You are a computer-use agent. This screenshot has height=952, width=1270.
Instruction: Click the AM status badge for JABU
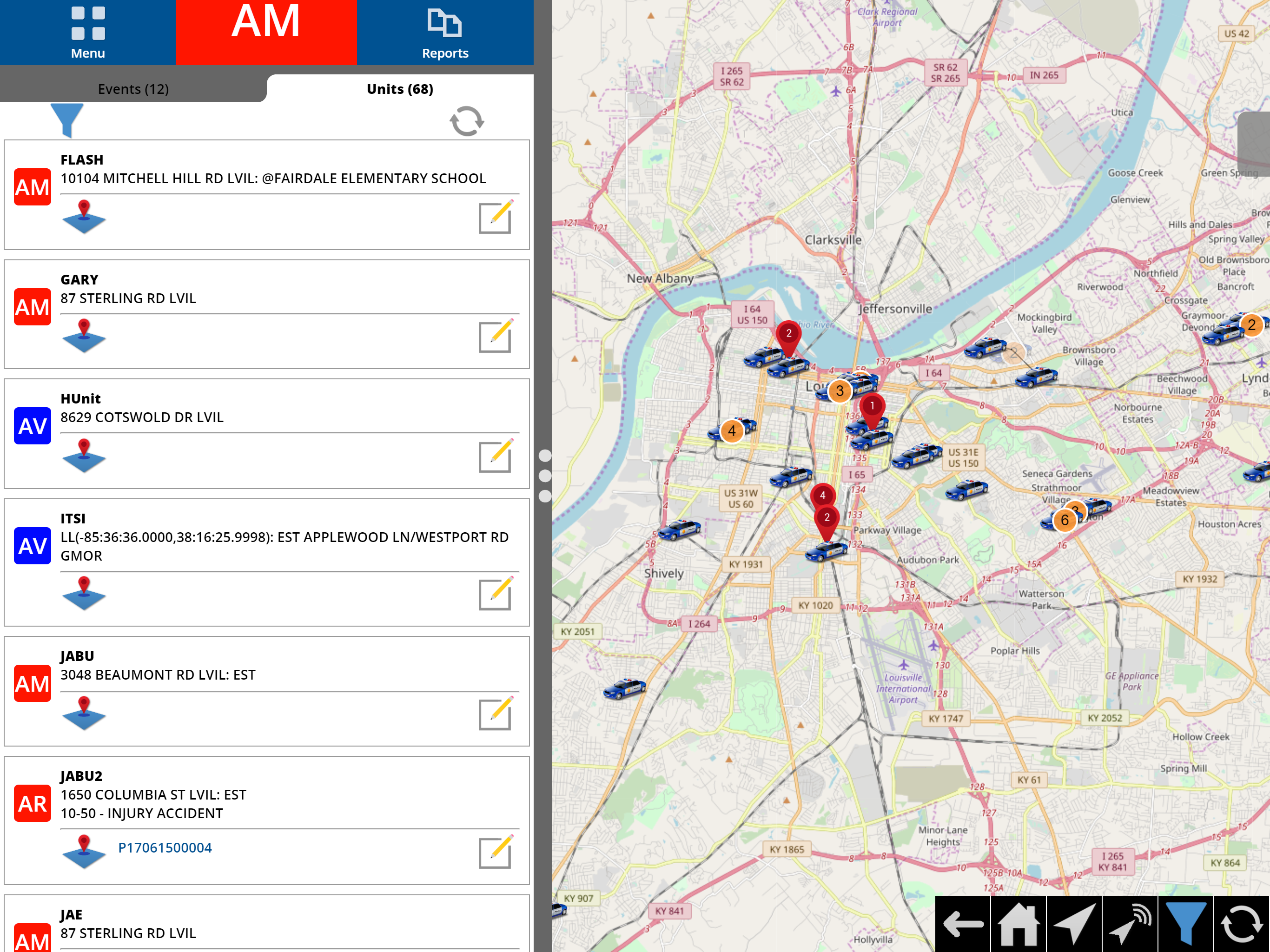tap(32, 683)
